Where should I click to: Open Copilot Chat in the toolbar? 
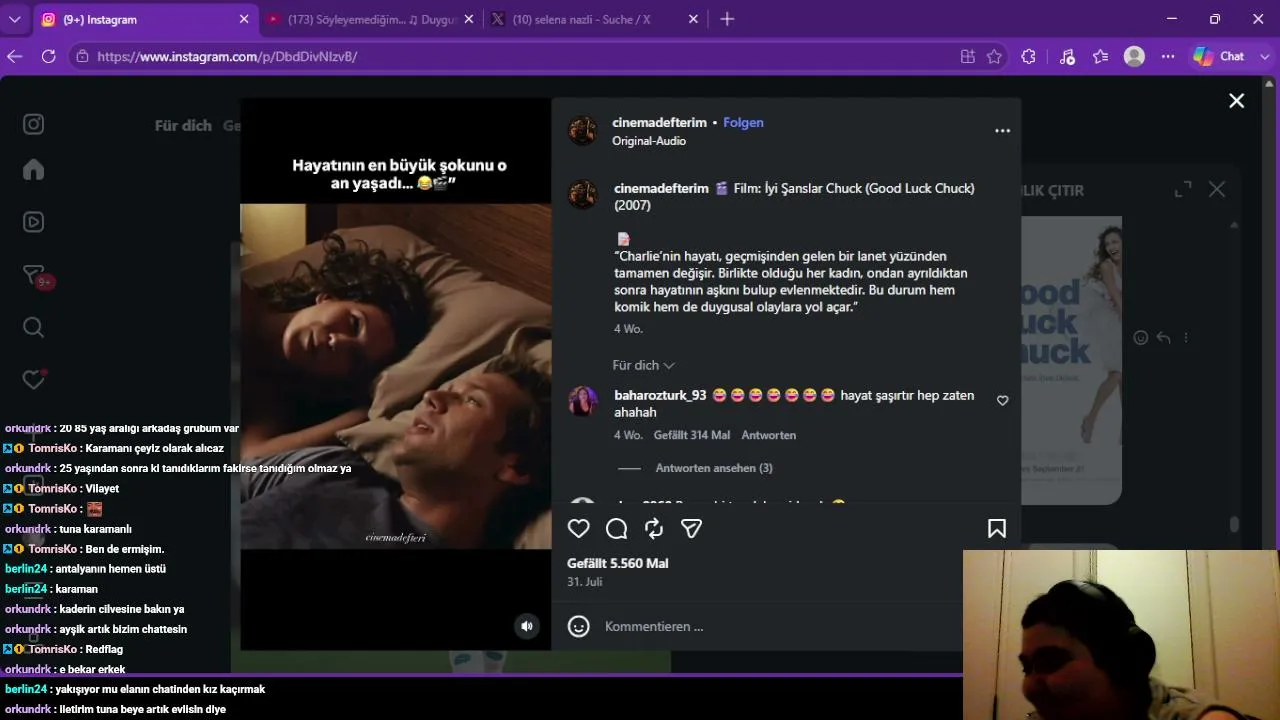[1218, 57]
